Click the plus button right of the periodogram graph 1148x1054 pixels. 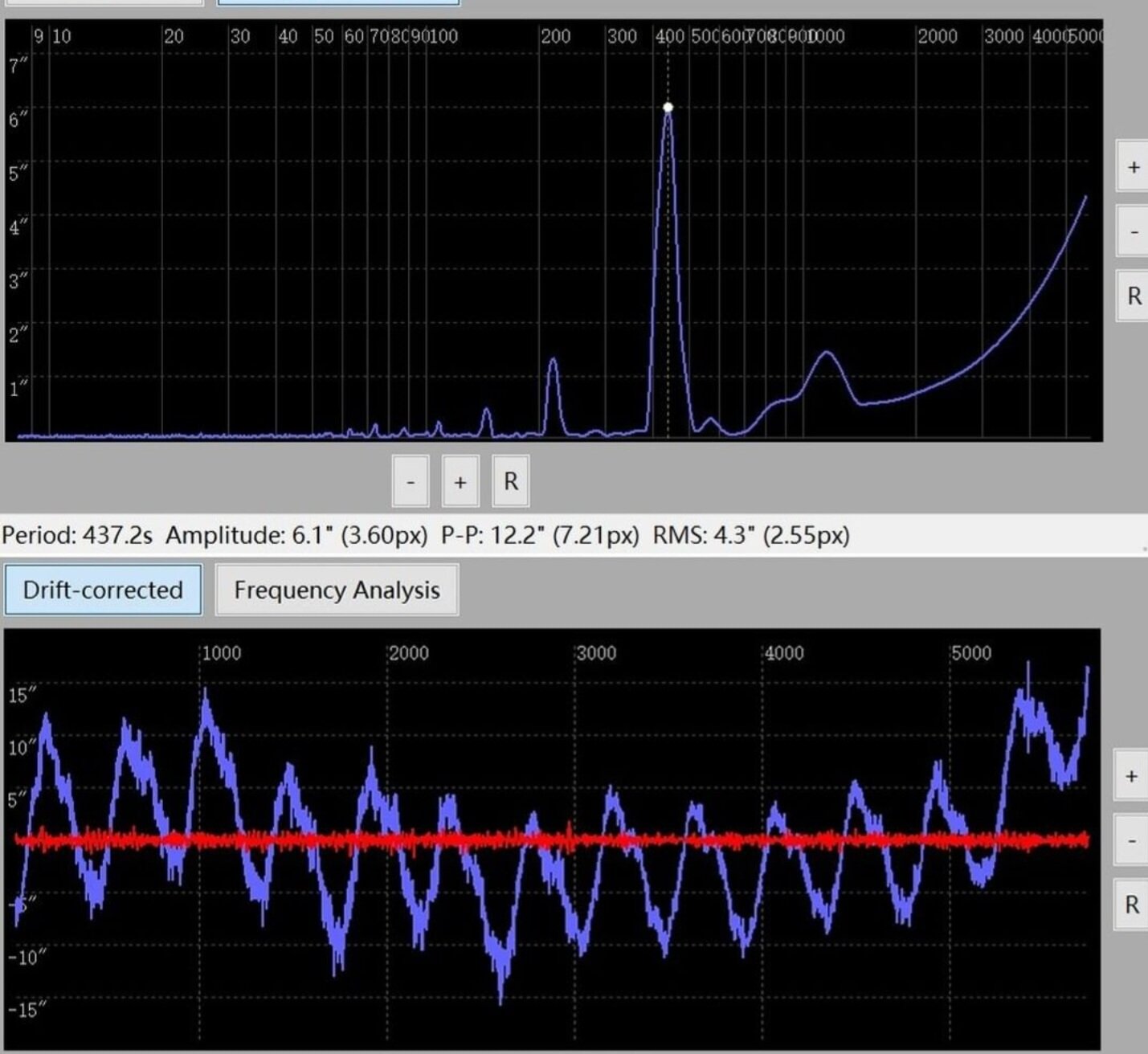click(1133, 167)
